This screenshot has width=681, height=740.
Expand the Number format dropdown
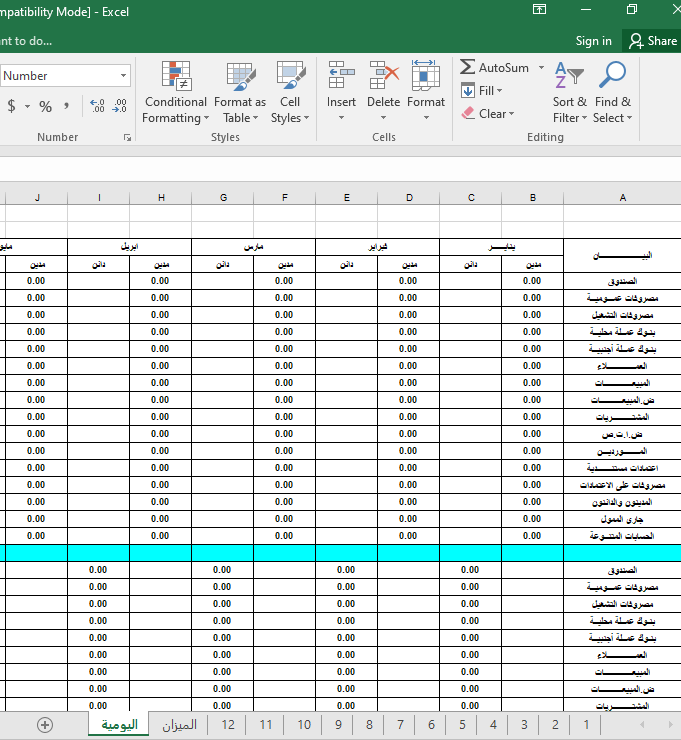tap(124, 76)
